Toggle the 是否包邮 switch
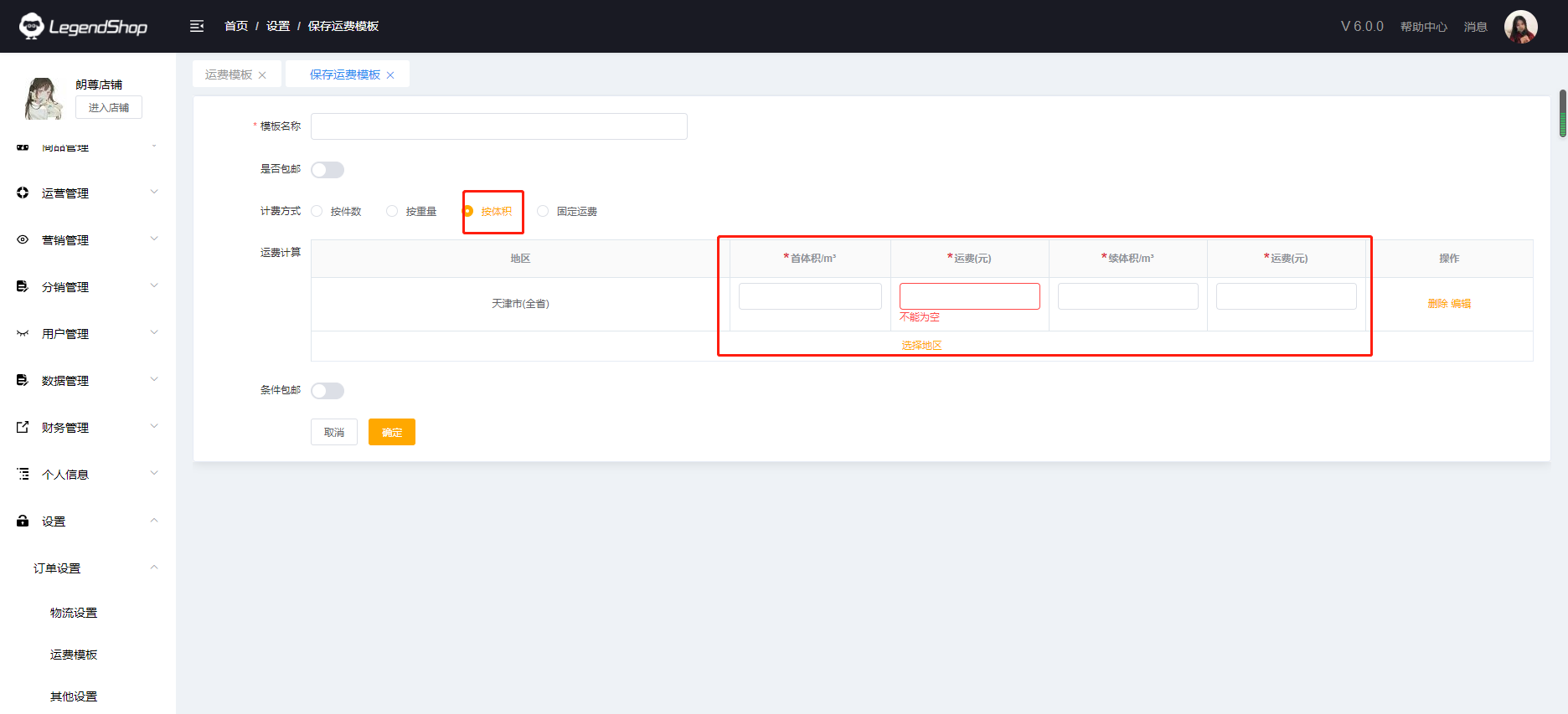The image size is (1568, 714). (x=328, y=170)
